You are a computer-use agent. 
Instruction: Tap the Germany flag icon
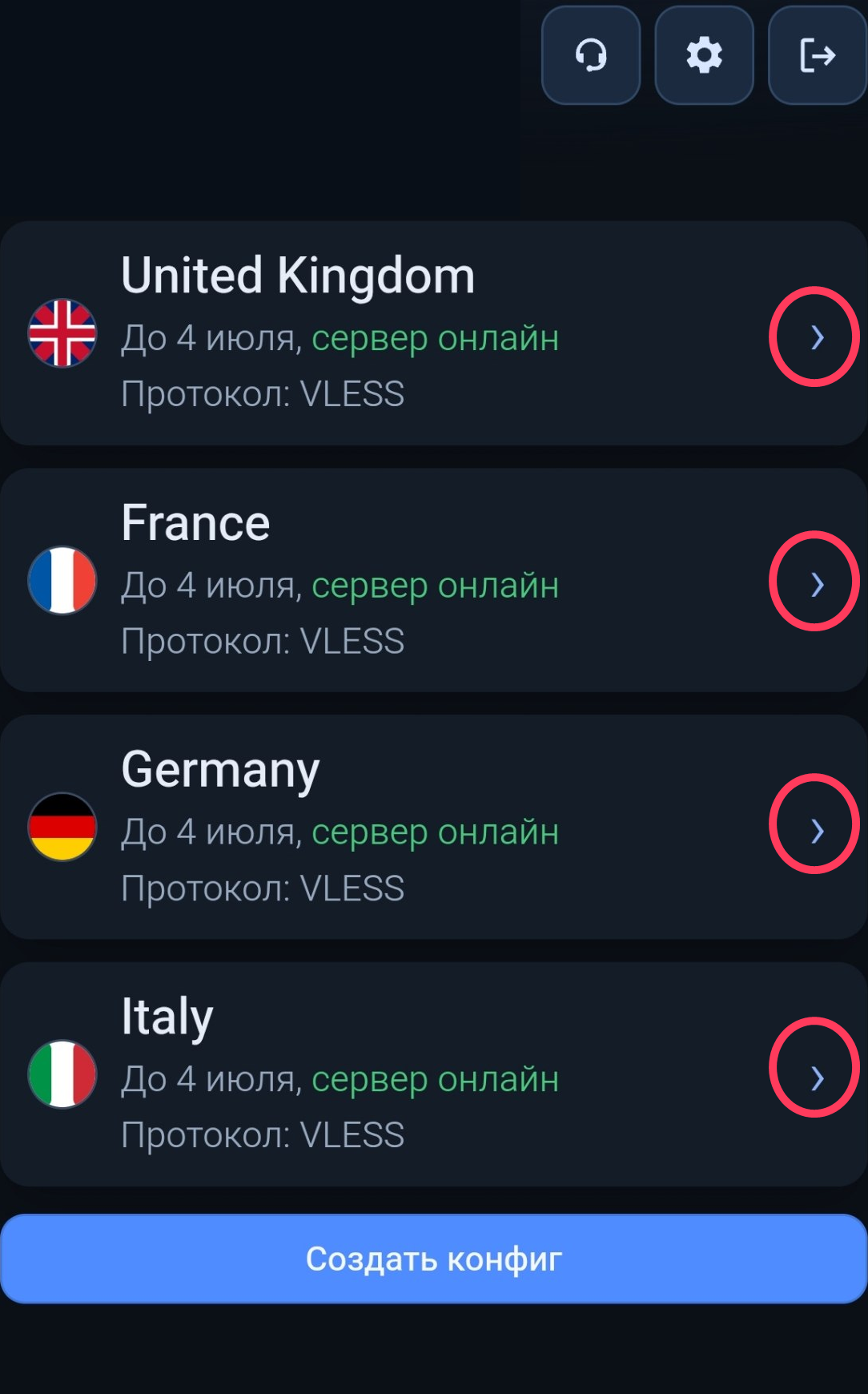(62, 827)
